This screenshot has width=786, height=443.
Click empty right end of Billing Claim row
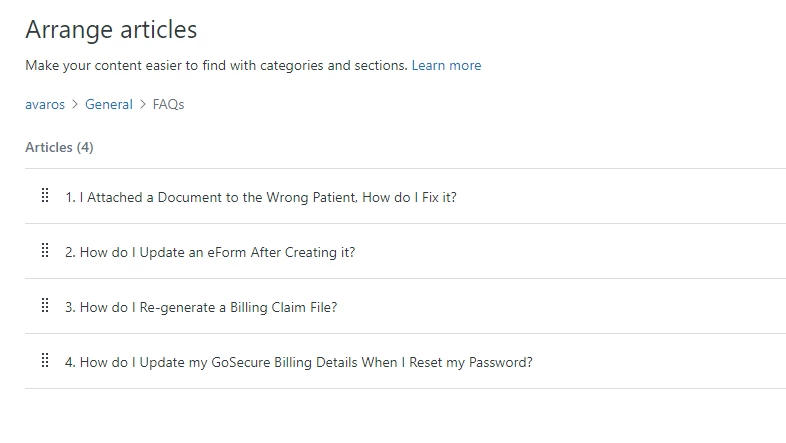coord(650,307)
